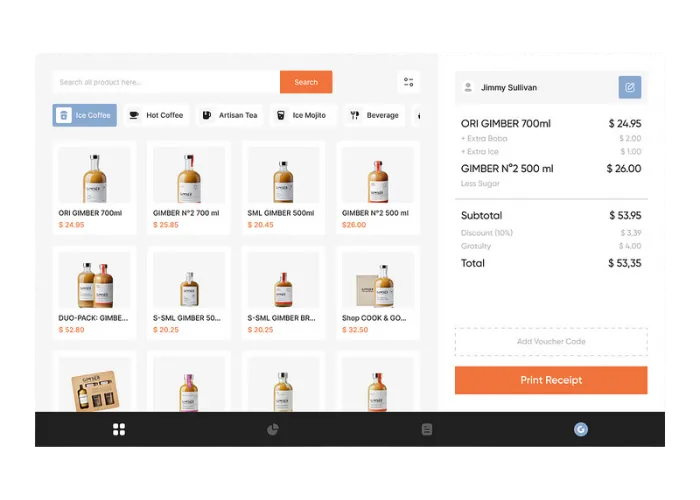Select the Ice Coffee category tab
Image resolution: width=700 pixels, height=500 pixels.
coord(85,115)
